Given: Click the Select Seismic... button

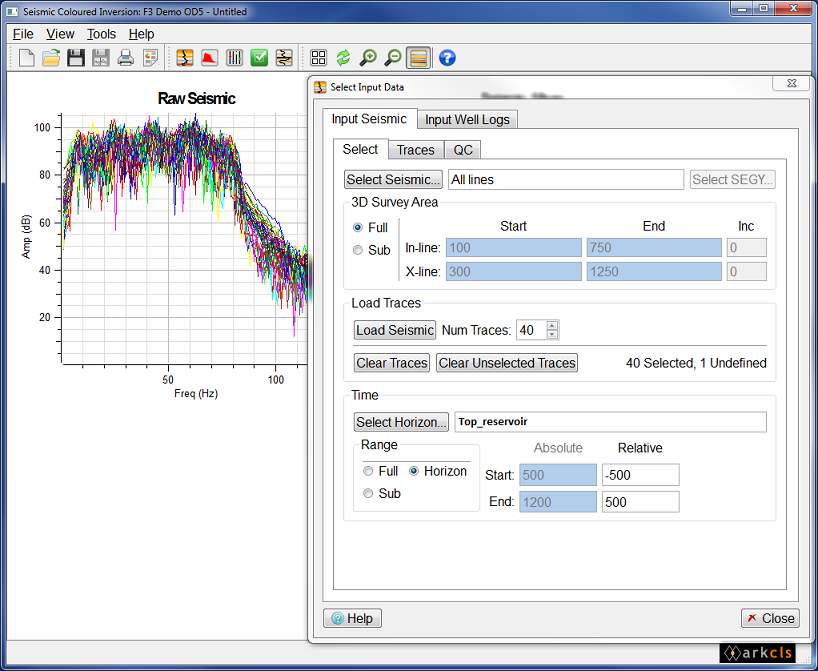Looking at the screenshot, I should [393, 179].
